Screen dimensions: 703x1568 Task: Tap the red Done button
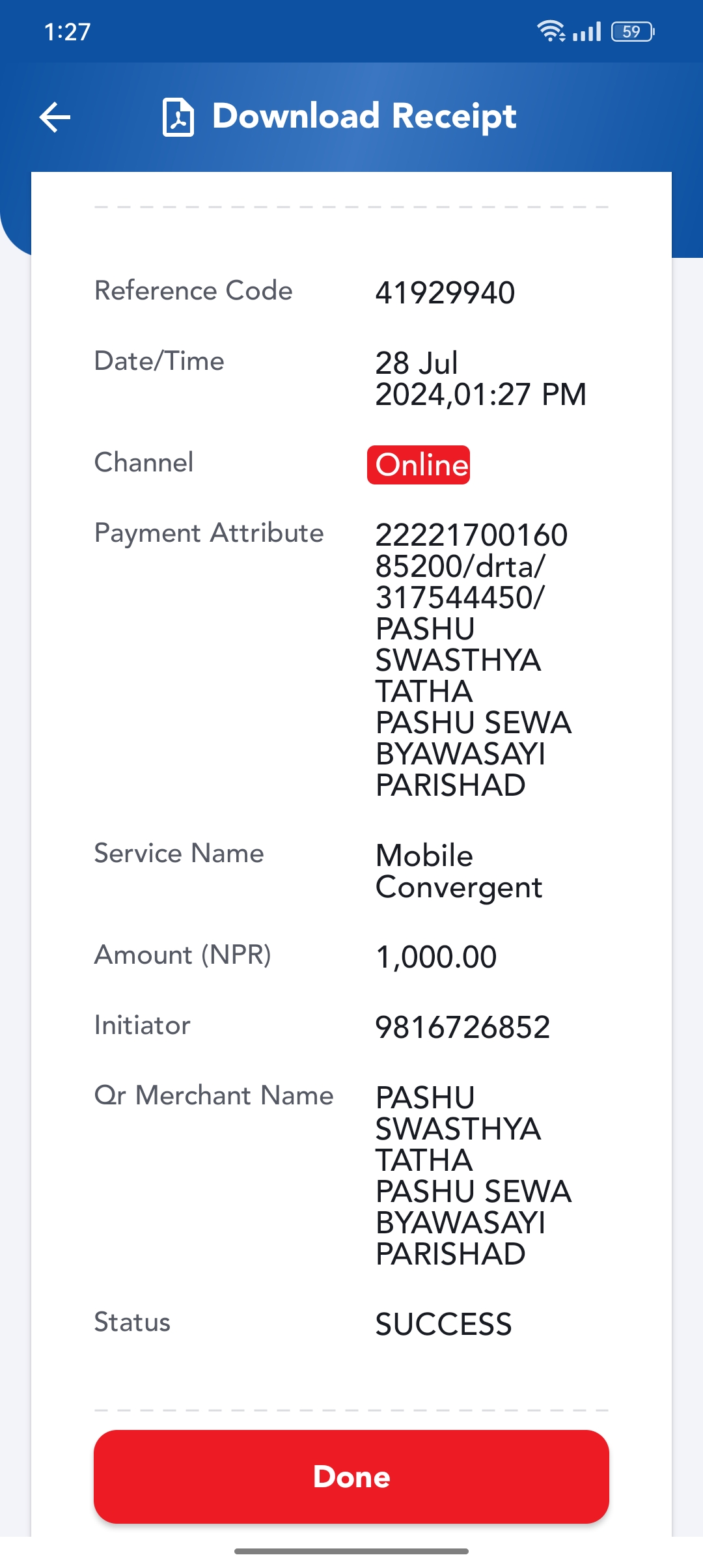(351, 1476)
